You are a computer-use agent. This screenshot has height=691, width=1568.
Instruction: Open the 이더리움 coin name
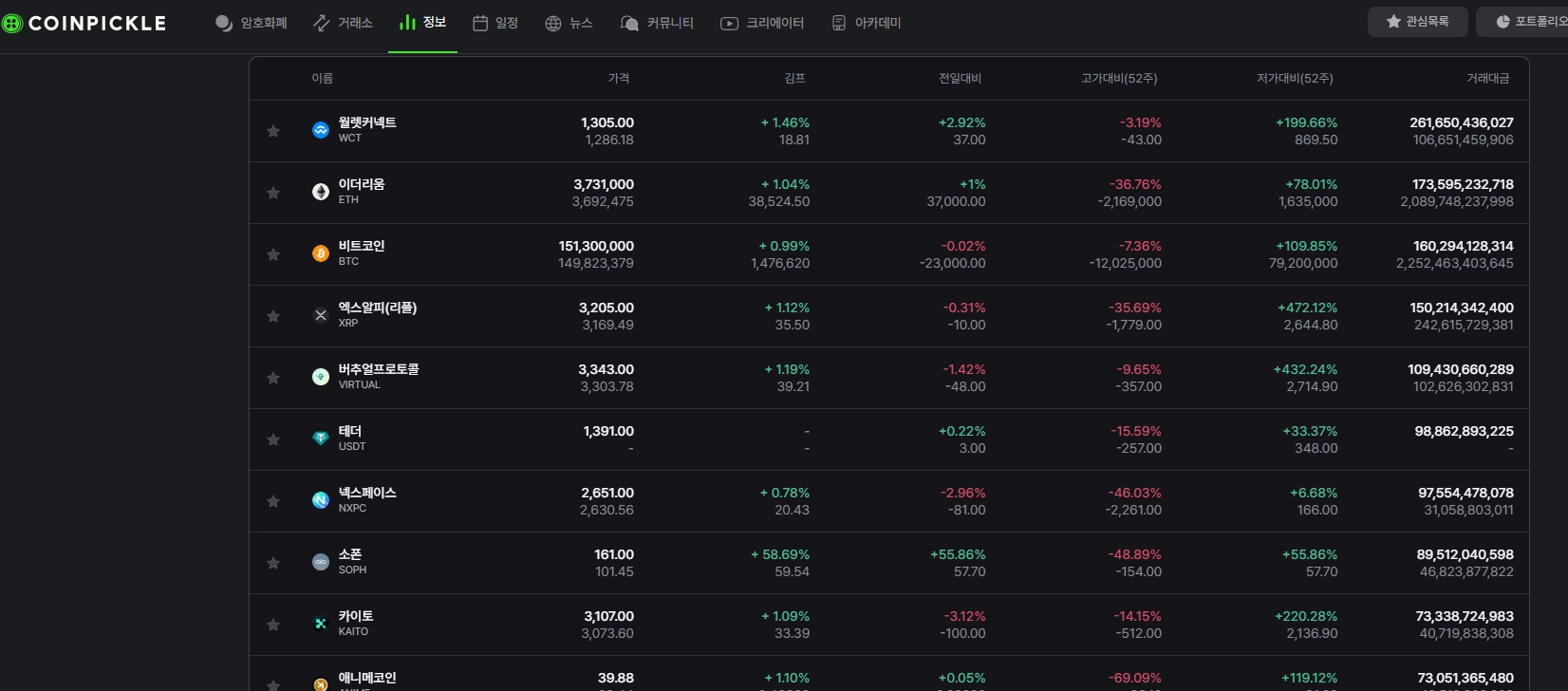(x=362, y=184)
